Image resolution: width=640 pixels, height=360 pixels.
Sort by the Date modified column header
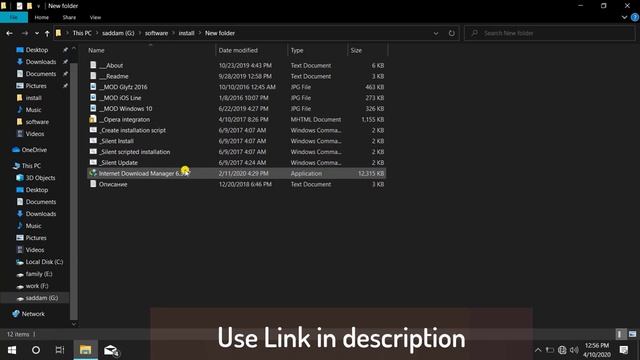(x=238, y=50)
